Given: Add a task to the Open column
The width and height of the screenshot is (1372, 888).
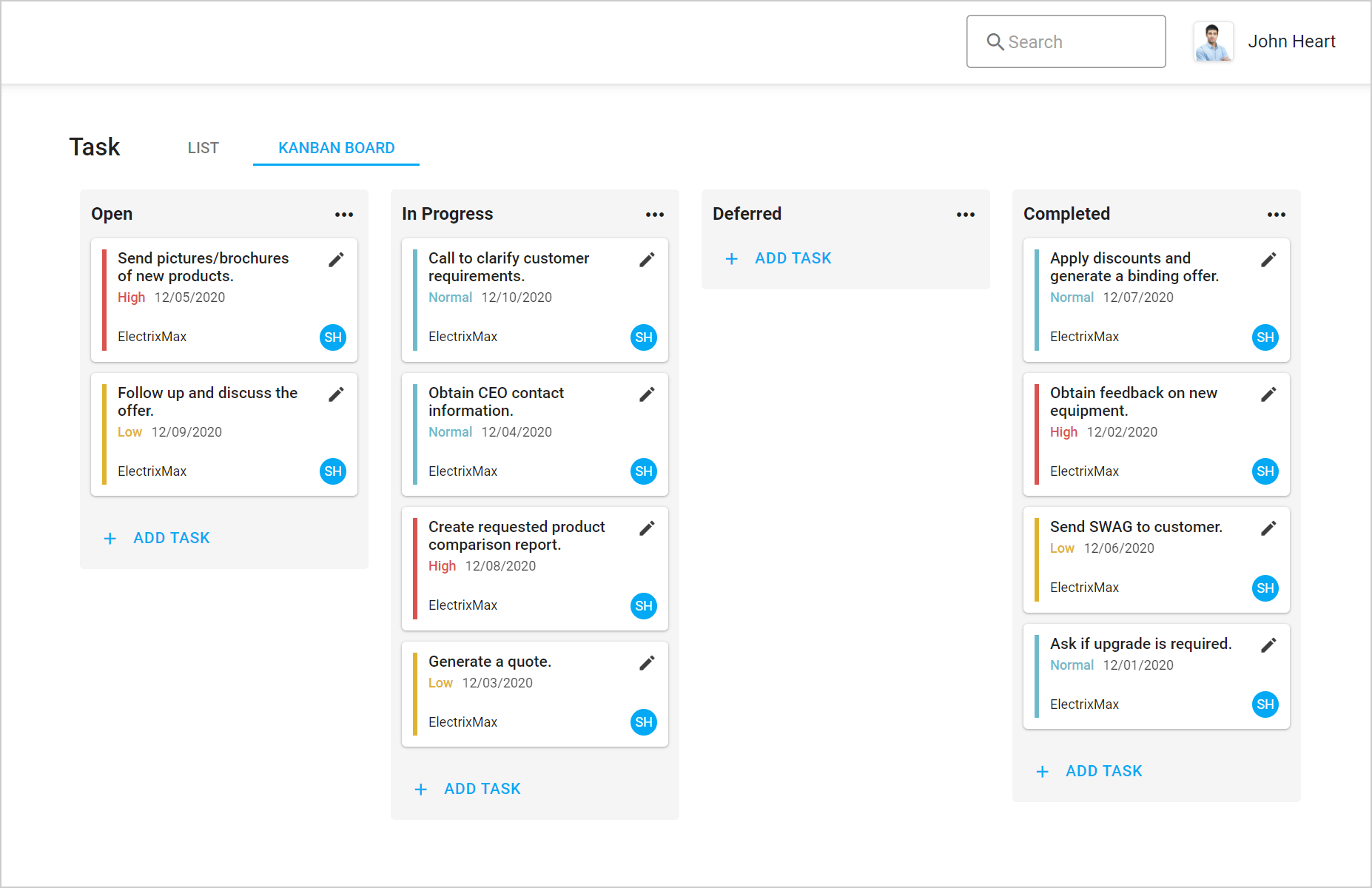Looking at the screenshot, I should coord(157,537).
